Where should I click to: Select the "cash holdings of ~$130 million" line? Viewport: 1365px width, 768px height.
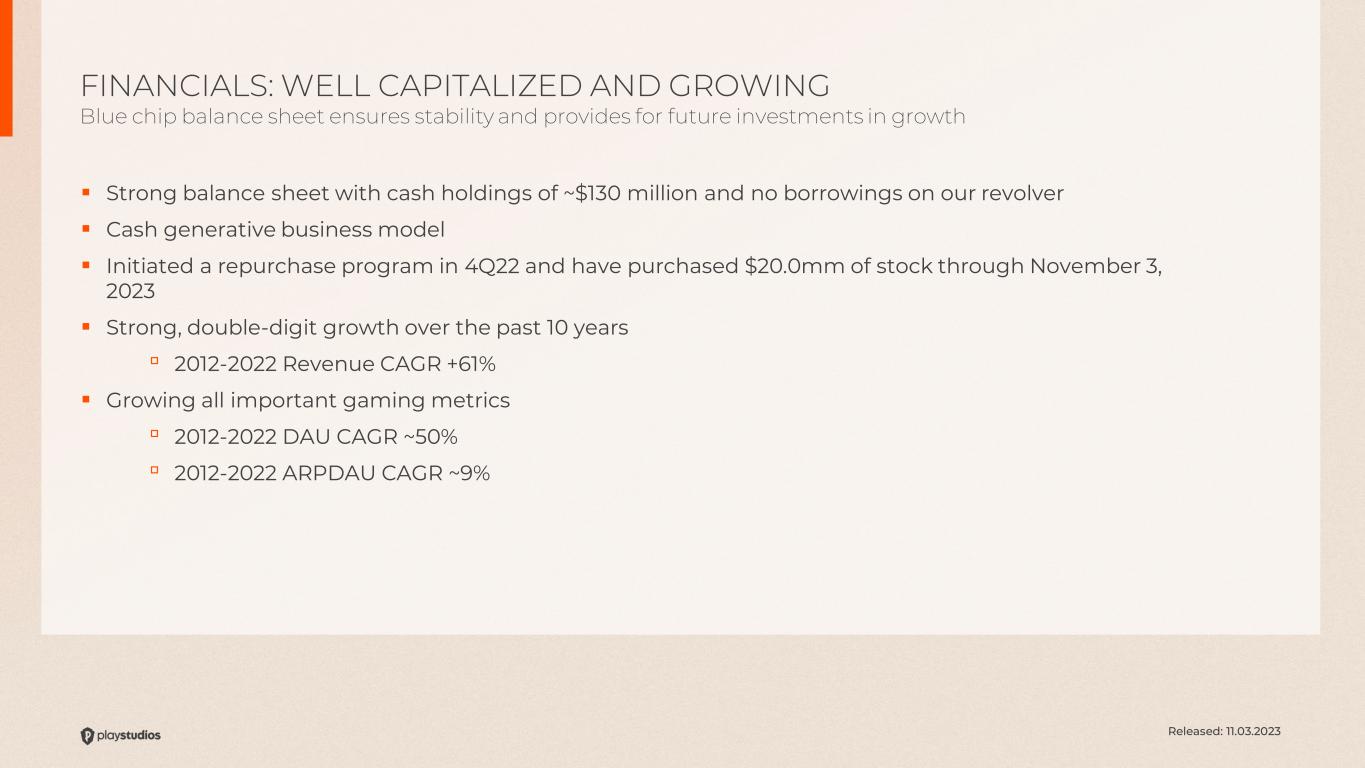pyautogui.click(x=585, y=193)
